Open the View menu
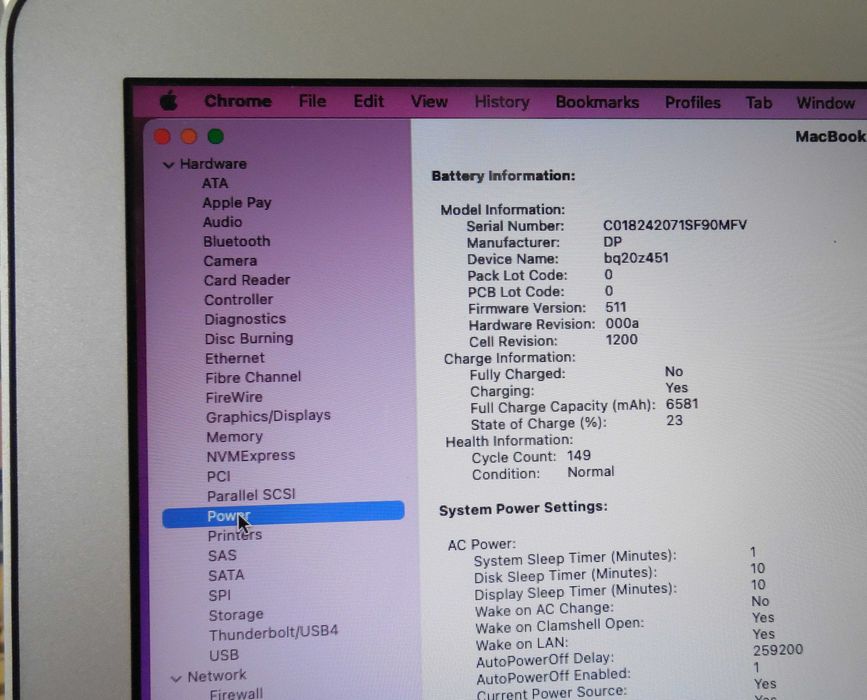867x700 pixels. (429, 102)
